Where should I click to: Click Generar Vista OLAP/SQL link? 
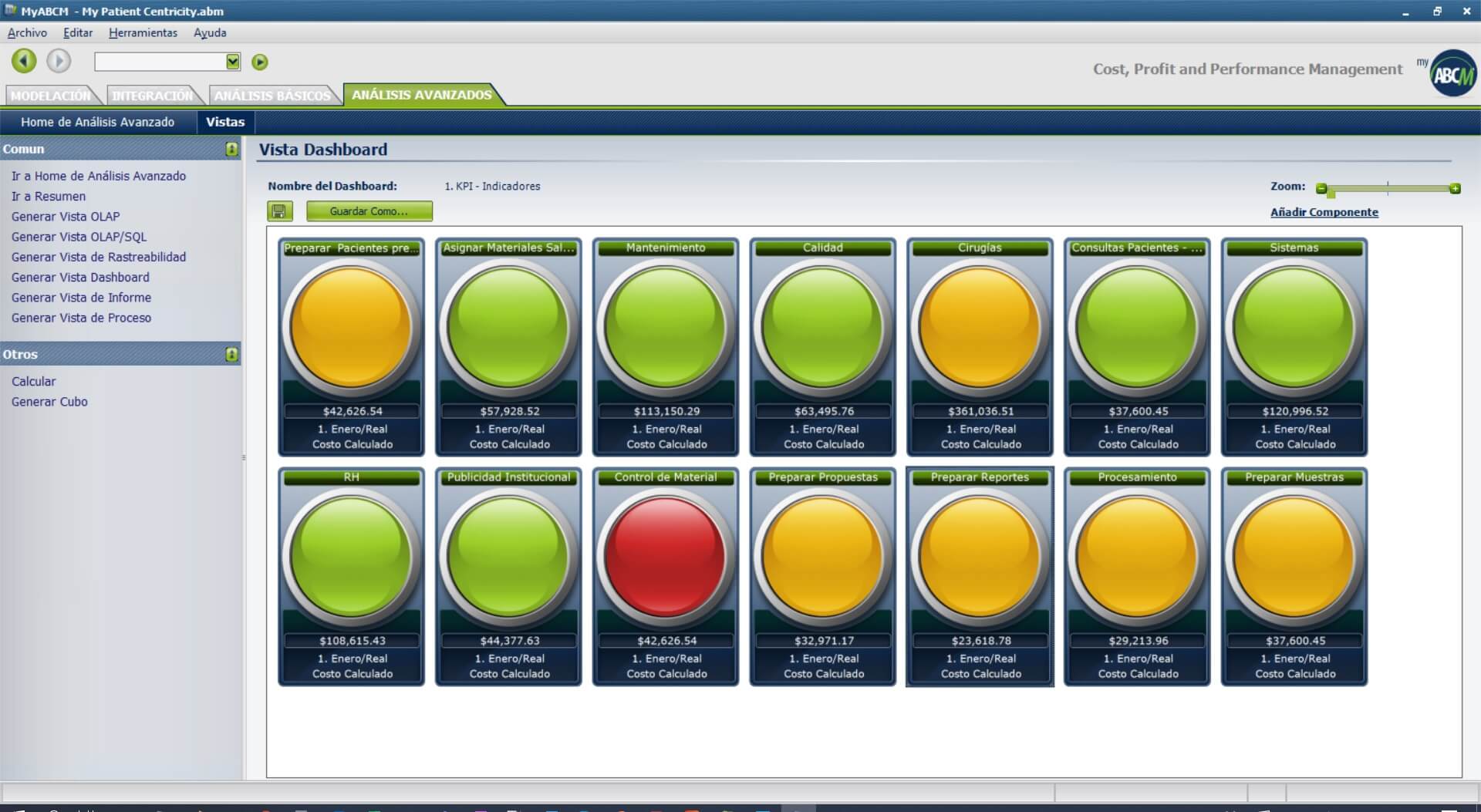[x=79, y=237]
